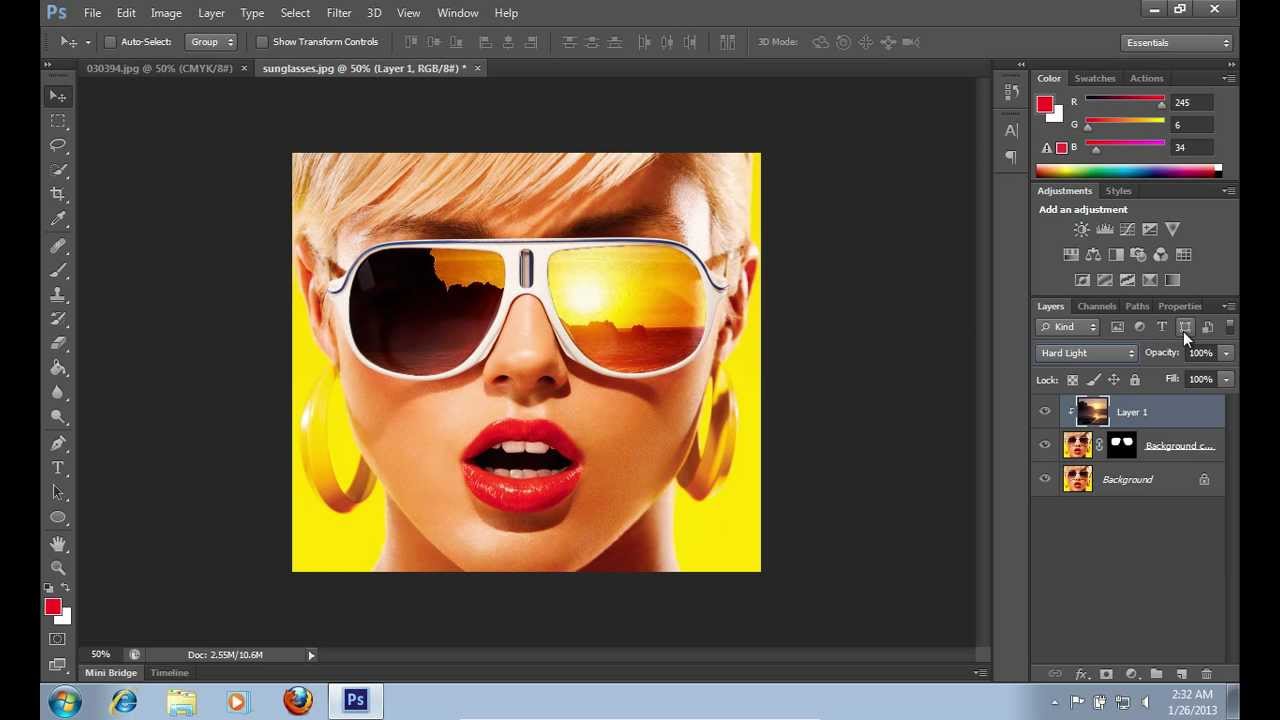
Task: Check Show Transform Controls
Action: 262,42
